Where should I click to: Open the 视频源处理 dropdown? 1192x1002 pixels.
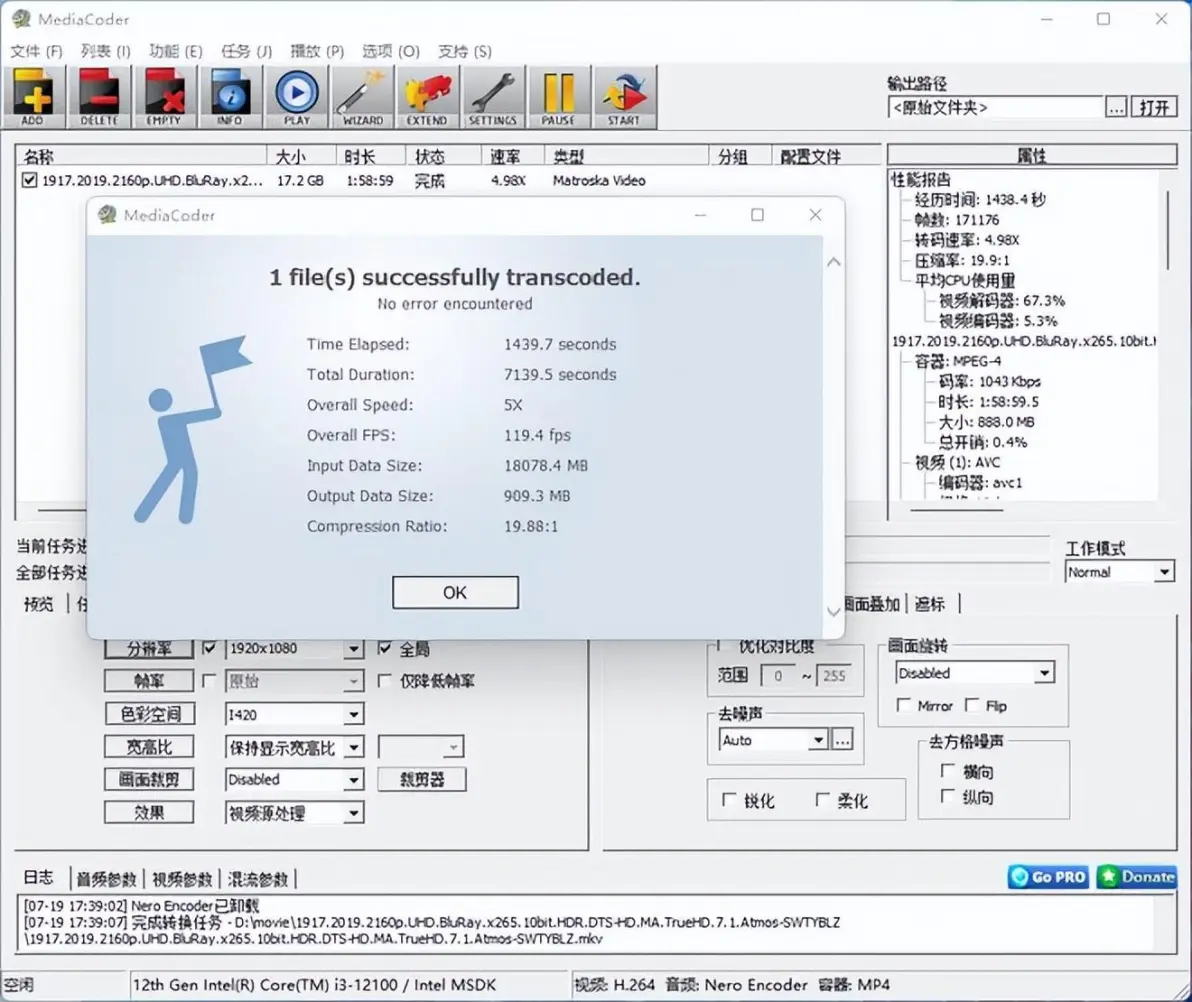point(353,813)
